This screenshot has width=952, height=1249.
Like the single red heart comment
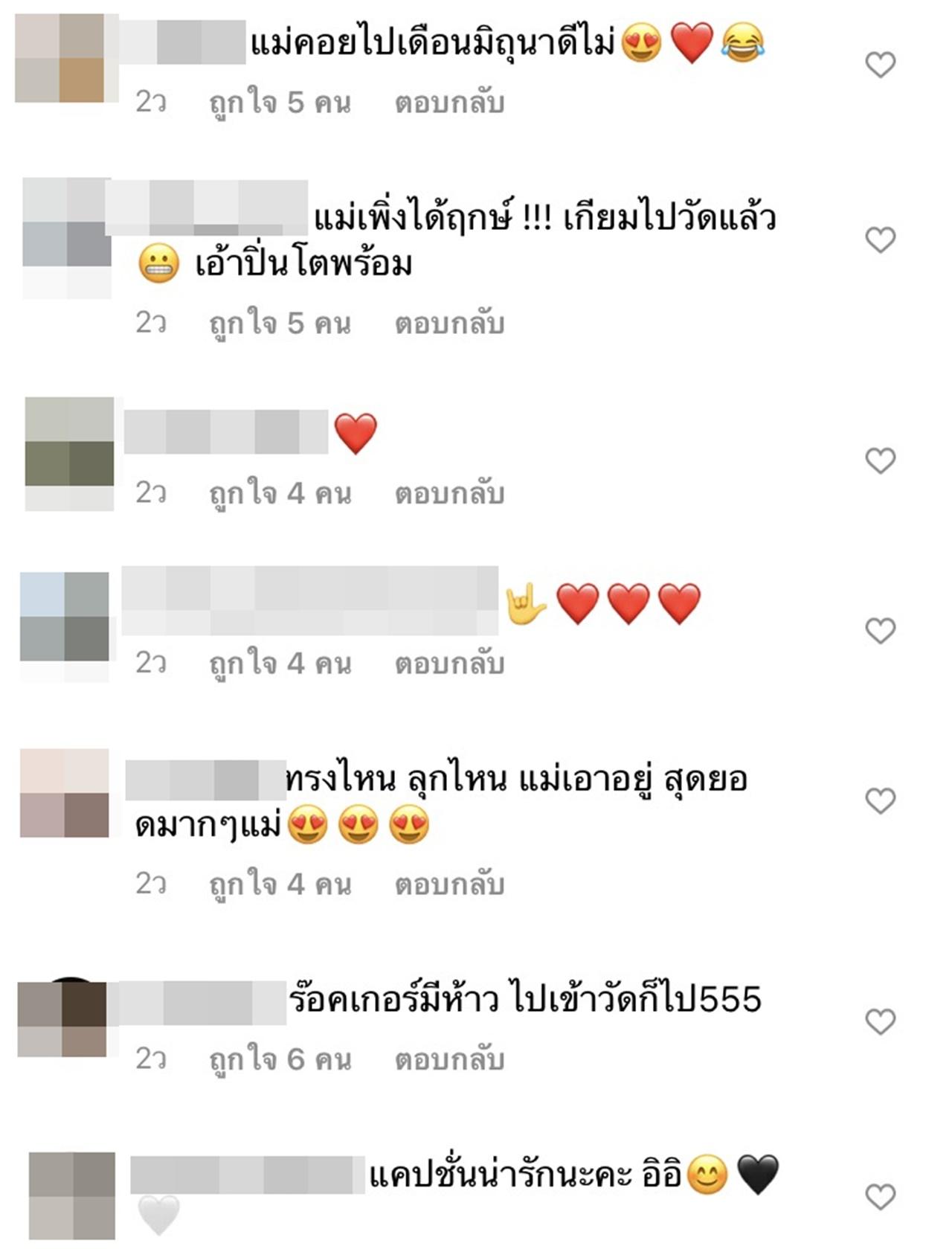(881, 460)
